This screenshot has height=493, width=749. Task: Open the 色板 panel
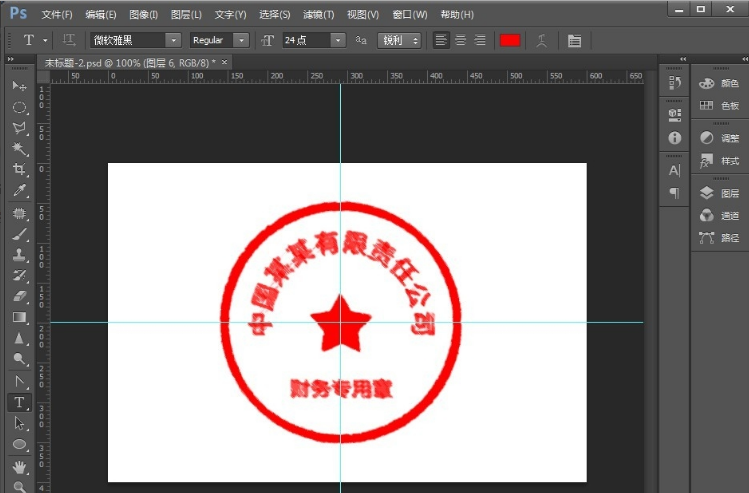coord(719,106)
